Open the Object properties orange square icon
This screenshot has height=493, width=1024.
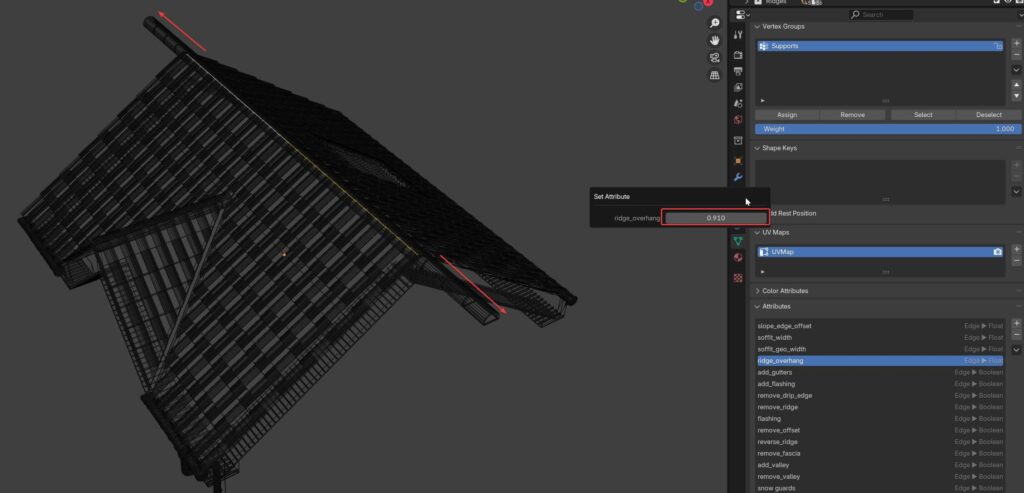coord(738,161)
